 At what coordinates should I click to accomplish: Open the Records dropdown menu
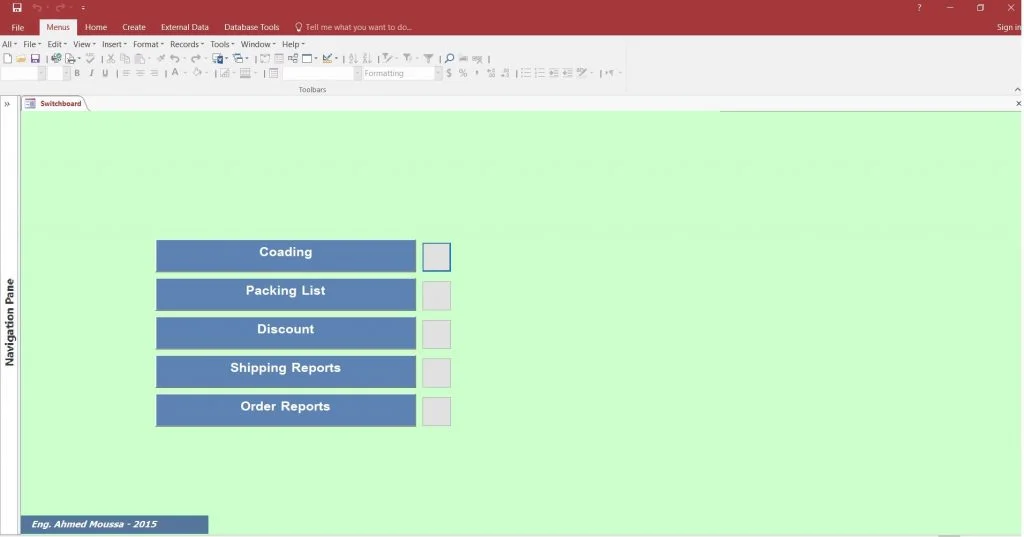tap(186, 44)
